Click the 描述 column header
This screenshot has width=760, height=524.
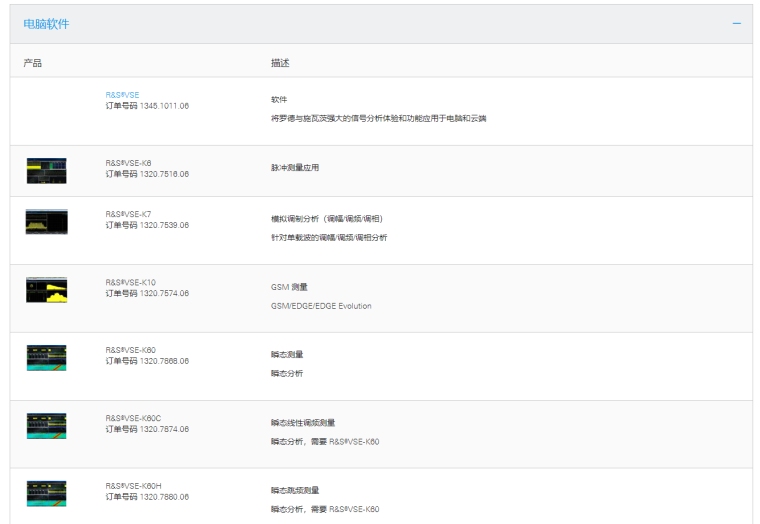pyautogui.click(x=280, y=63)
